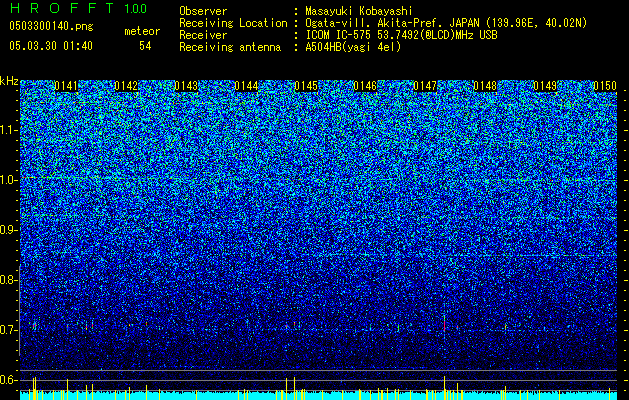This screenshot has height=400, width=629.
Task: Click the HROFFT 1.00 title text
Action: pyautogui.click(x=79, y=8)
